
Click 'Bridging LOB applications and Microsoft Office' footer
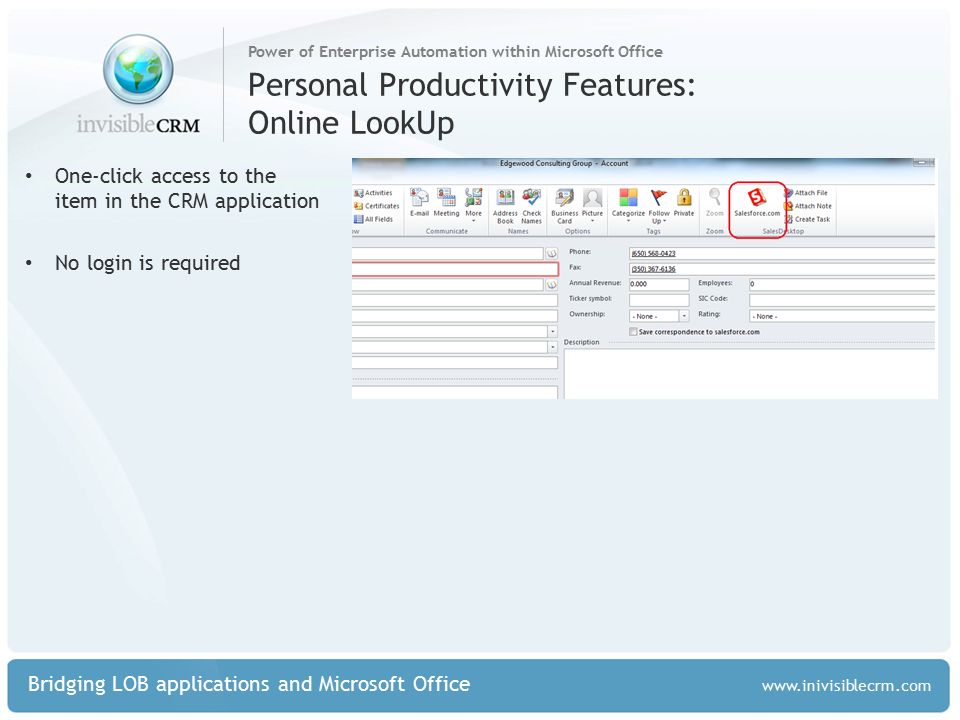[x=249, y=684]
